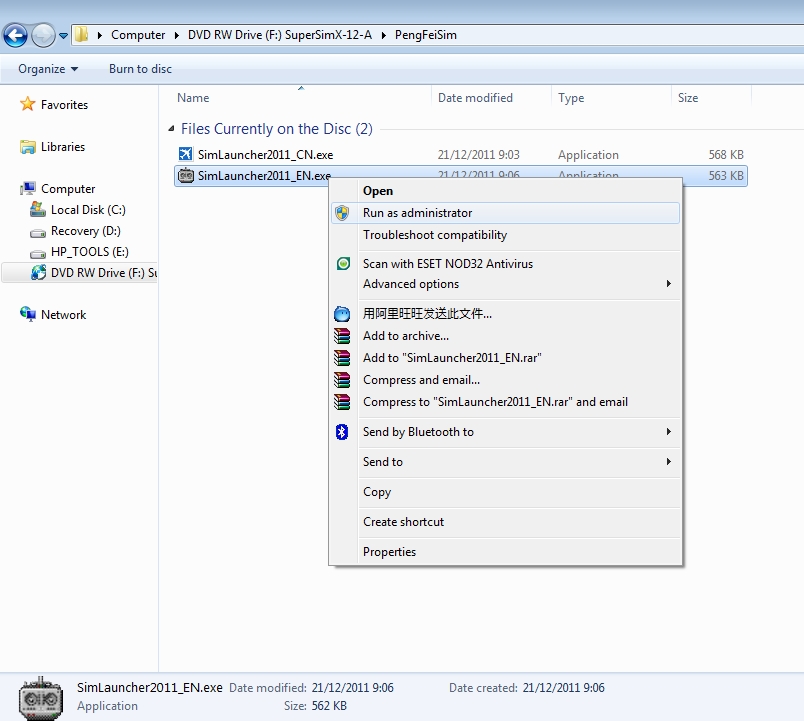Viewport: 804px width, 721px height.
Task: Click DVD RW Drive (F:) SuperSimX-12-A breadcrumb
Action: (x=279, y=35)
